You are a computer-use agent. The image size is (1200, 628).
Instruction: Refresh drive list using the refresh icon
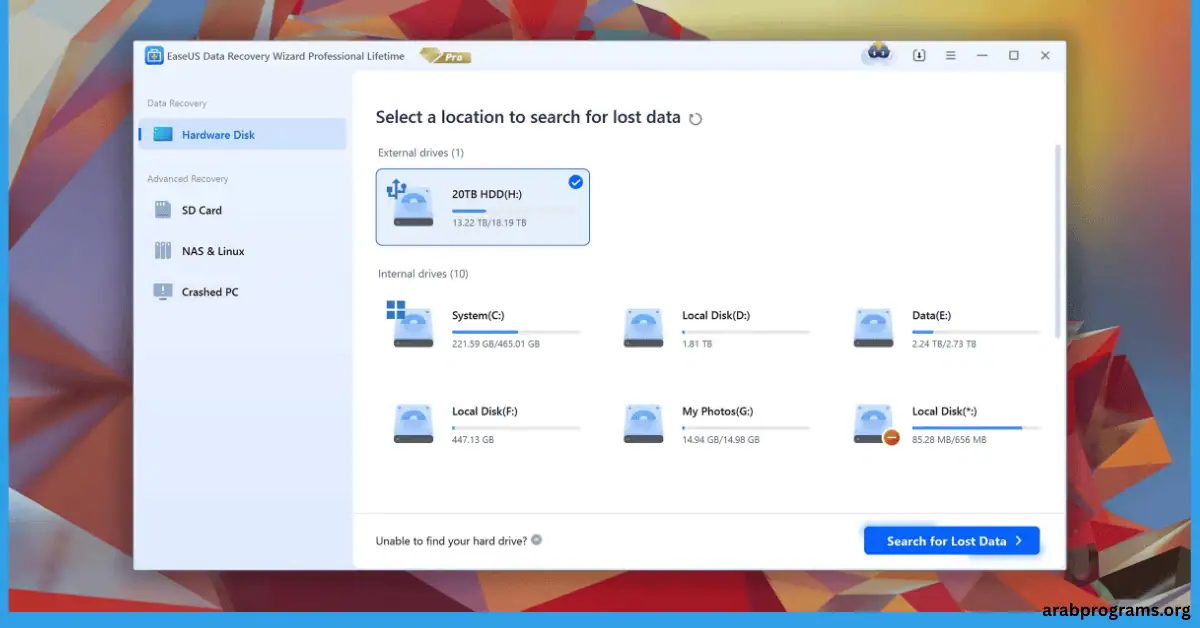(x=695, y=119)
